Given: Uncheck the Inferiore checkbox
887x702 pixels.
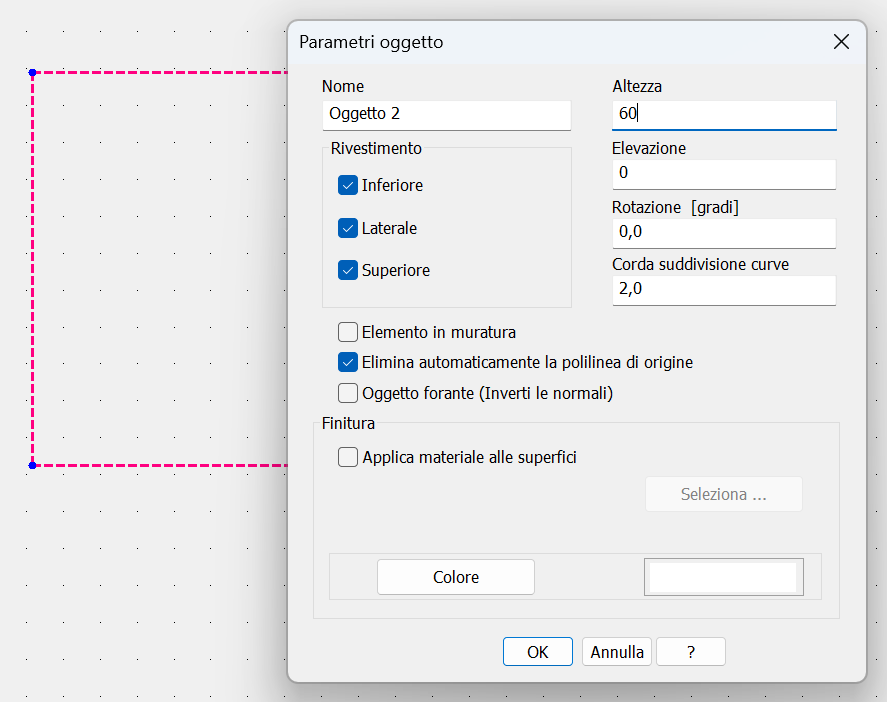Looking at the screenshot, I should (x=347, y=185).
